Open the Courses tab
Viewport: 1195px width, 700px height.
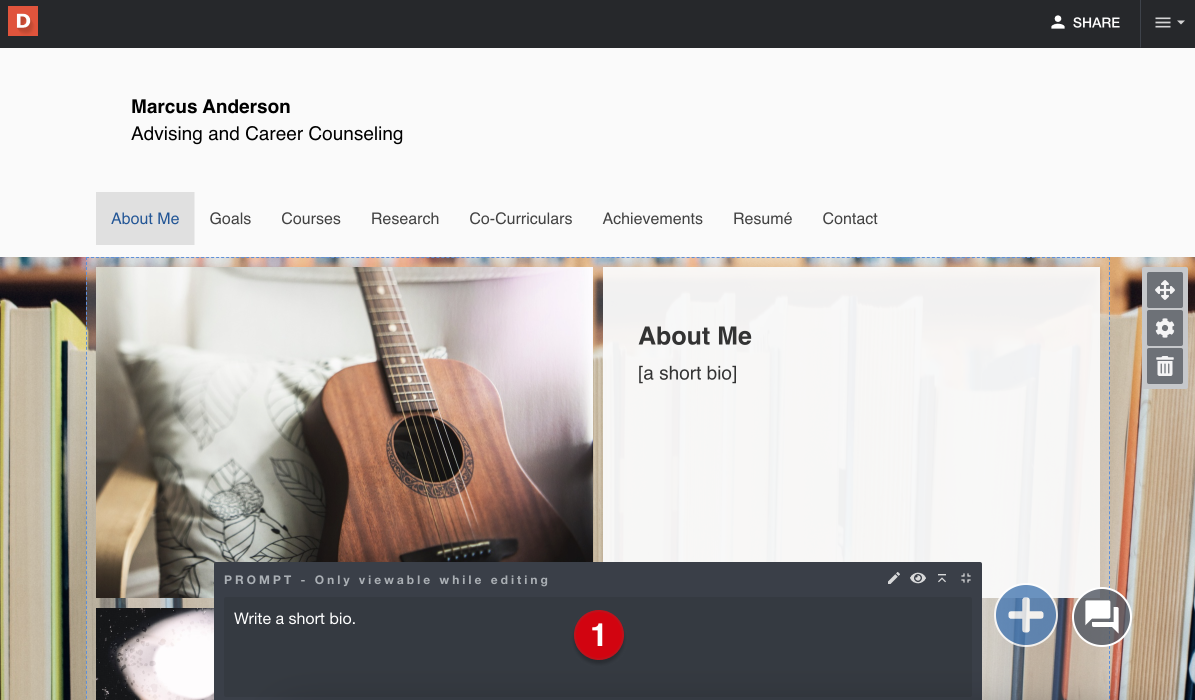click(311, 219)
